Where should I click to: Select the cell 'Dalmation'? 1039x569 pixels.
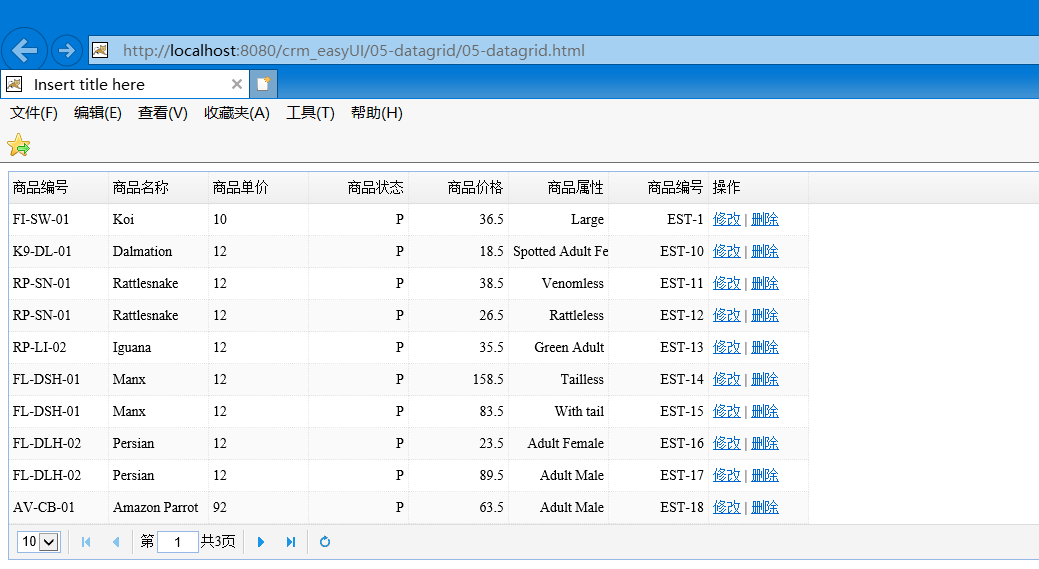[158, 251]
